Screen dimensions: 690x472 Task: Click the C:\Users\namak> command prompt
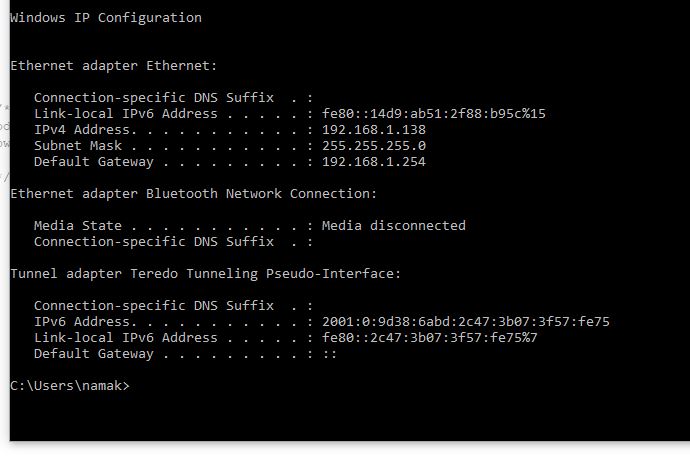[70, 386]
